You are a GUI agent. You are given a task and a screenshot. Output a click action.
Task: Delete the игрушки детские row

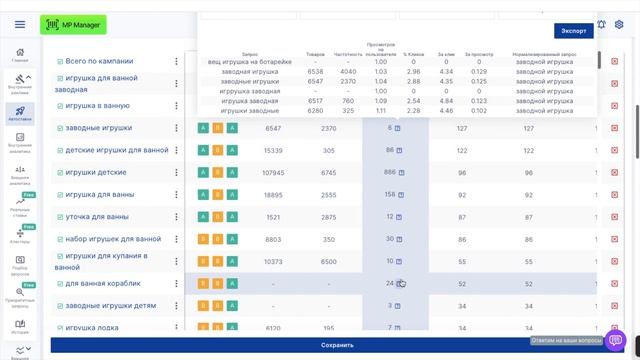pyautogui.click(x=614, y=172)
